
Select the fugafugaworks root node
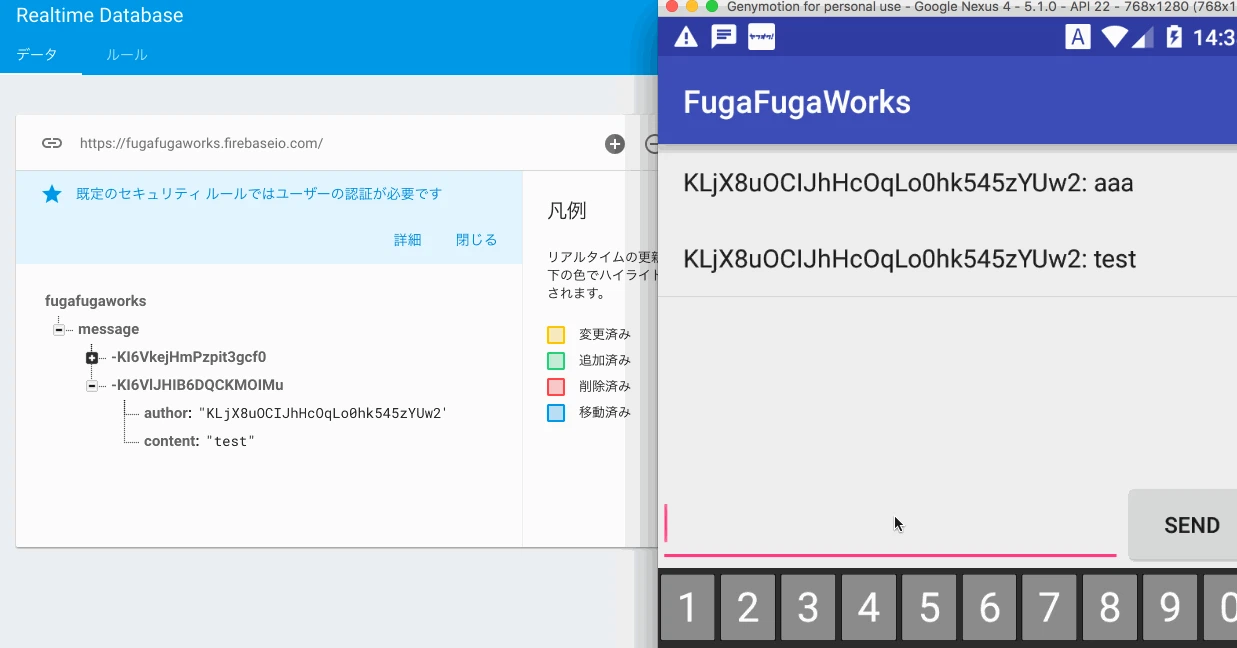96,301
